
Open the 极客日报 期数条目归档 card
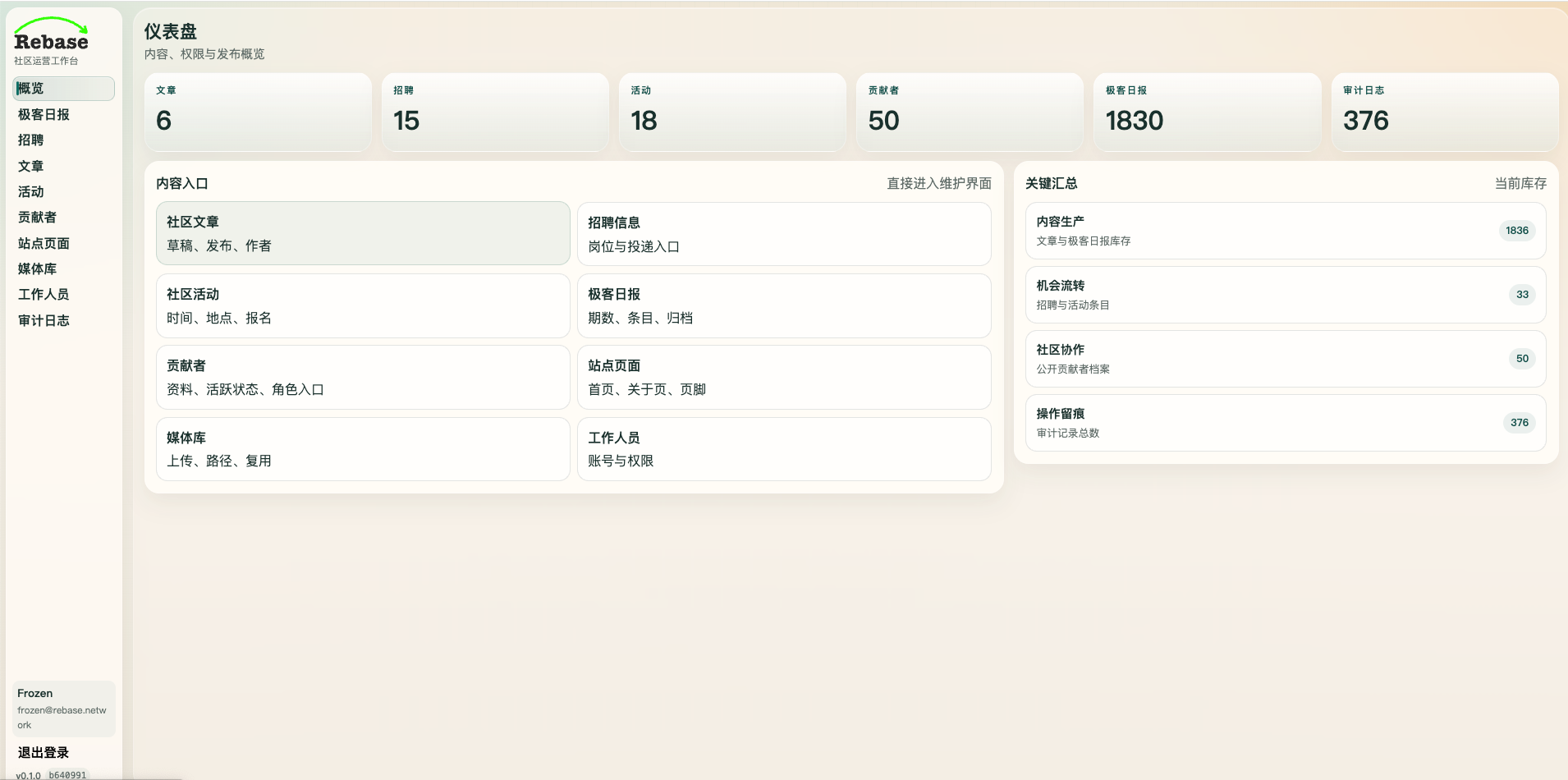pos(784,305)
